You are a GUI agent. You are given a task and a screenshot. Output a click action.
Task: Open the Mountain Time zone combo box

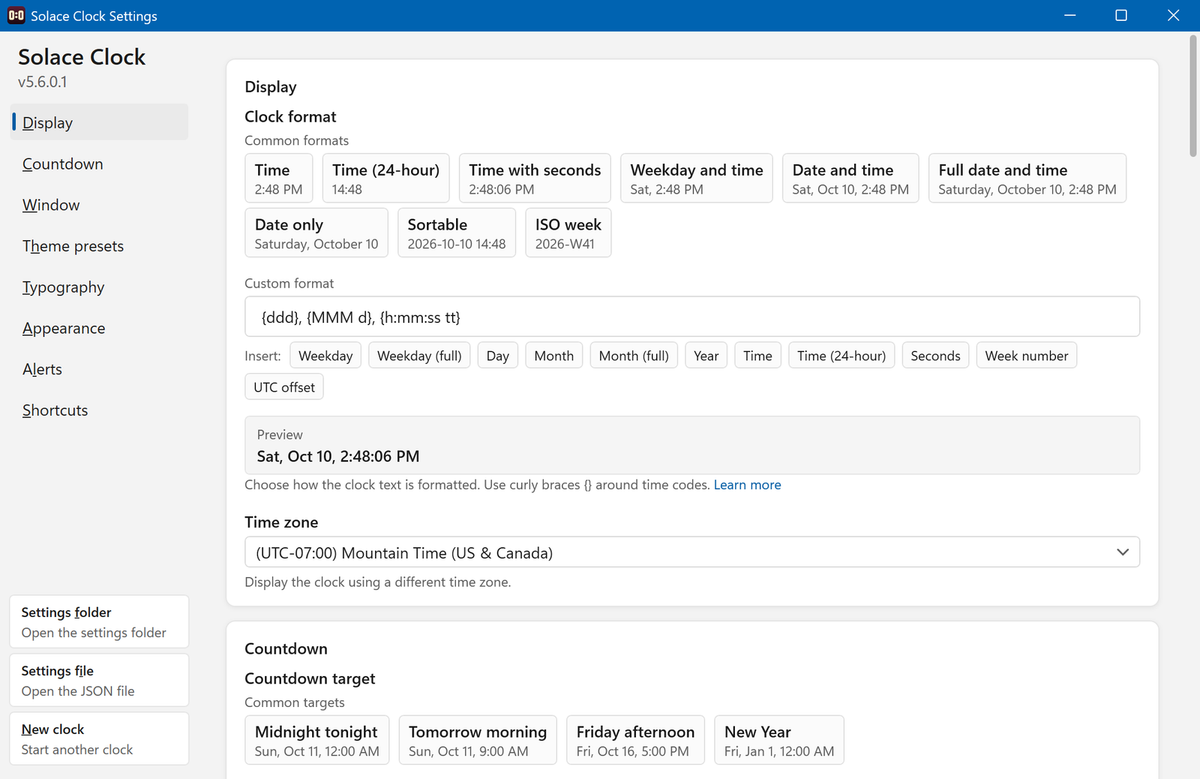[x=692, y=552]
